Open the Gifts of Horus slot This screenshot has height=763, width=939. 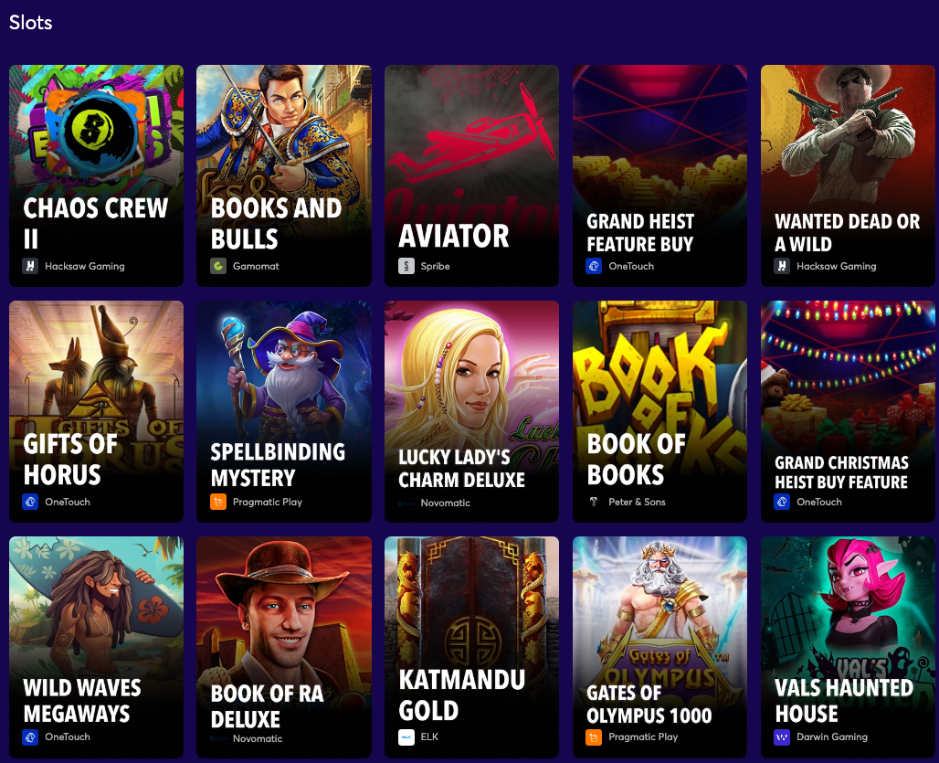[x=96, y=411]
